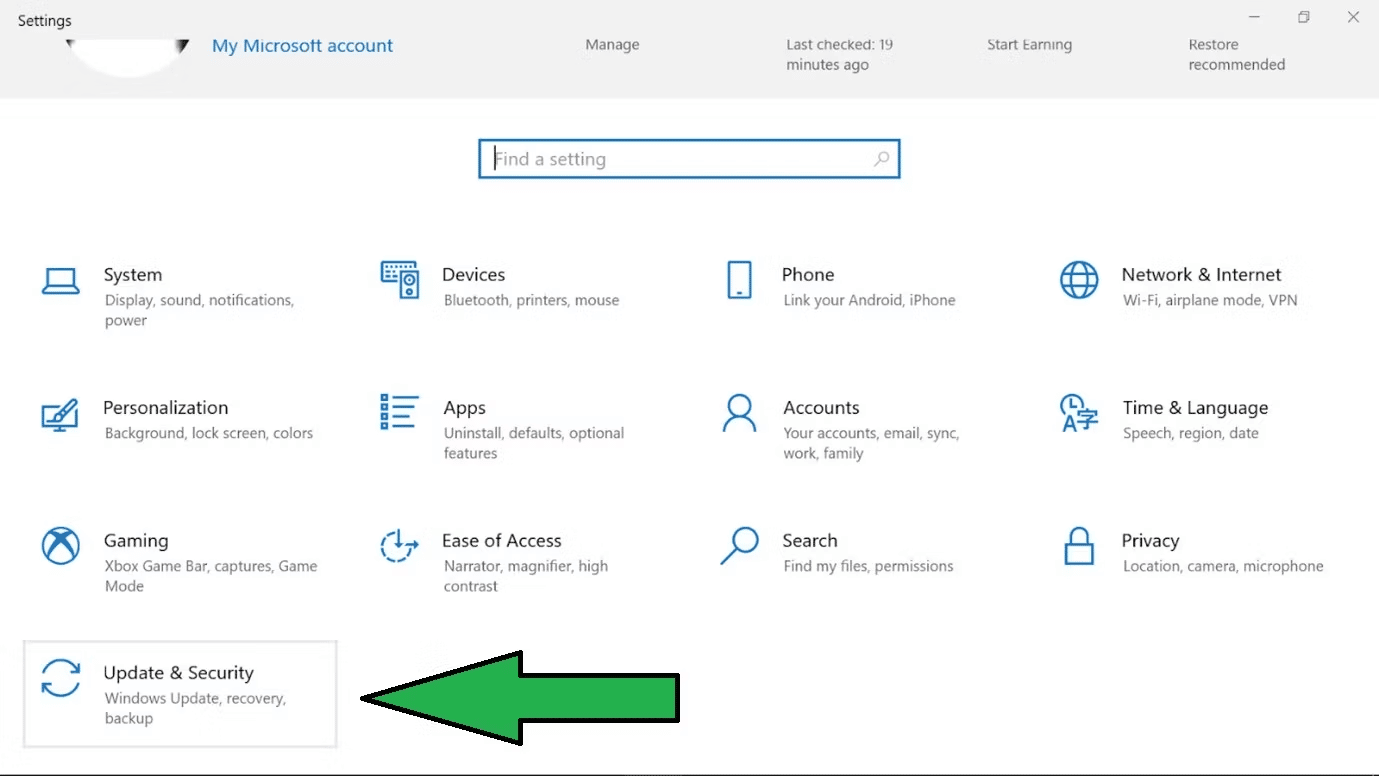Select the Time & Language icon
1379x776 pixels.
[1079, 413]
